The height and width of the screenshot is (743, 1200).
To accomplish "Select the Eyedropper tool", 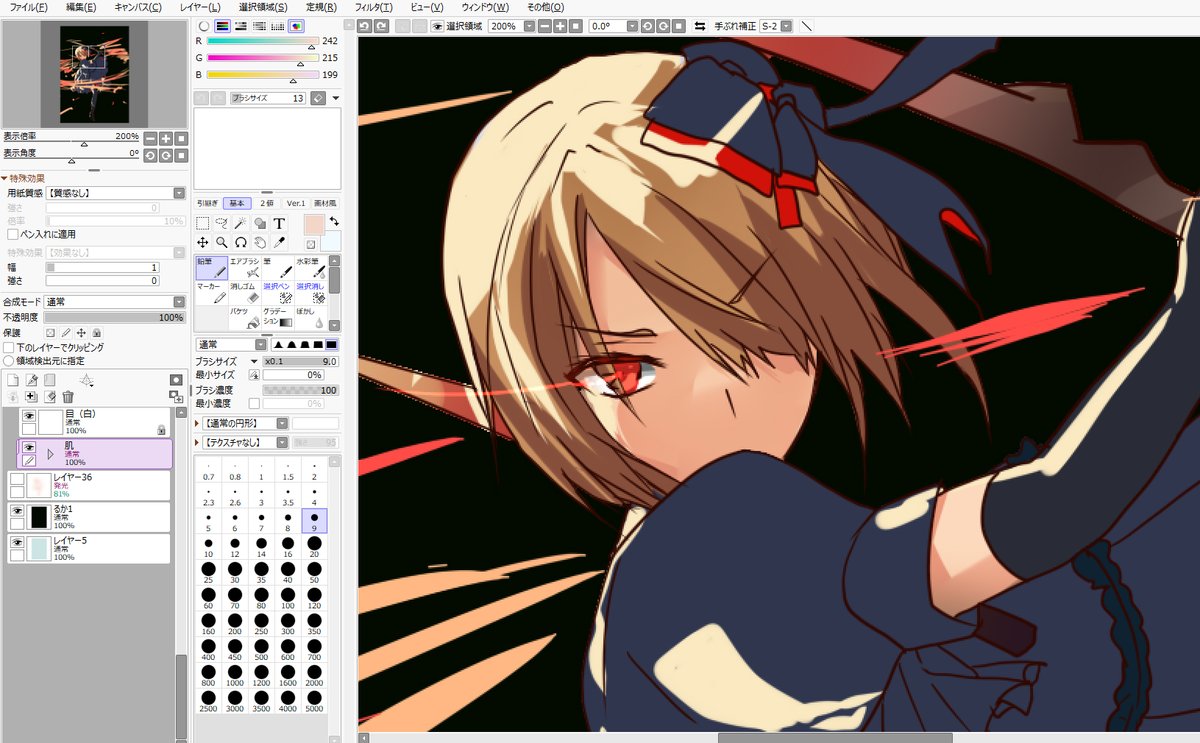I will 279,242.
